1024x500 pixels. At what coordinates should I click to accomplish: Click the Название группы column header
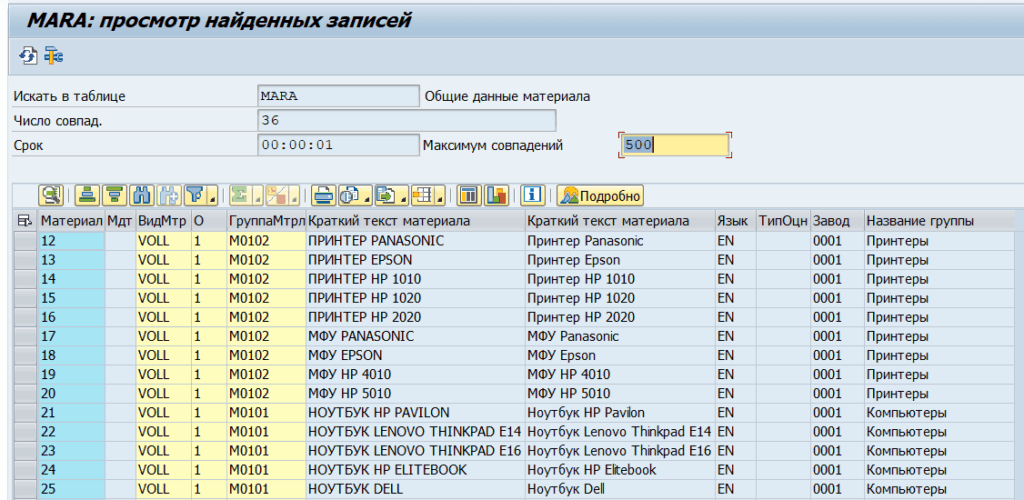point(920,221)
